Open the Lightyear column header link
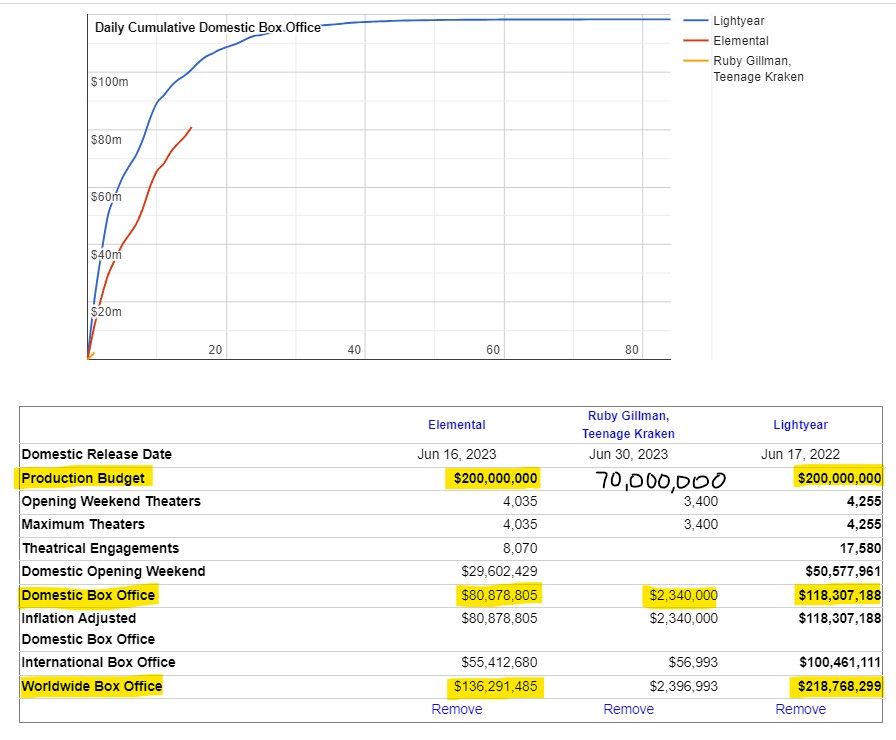896x740 pixels. click(800, 425)
